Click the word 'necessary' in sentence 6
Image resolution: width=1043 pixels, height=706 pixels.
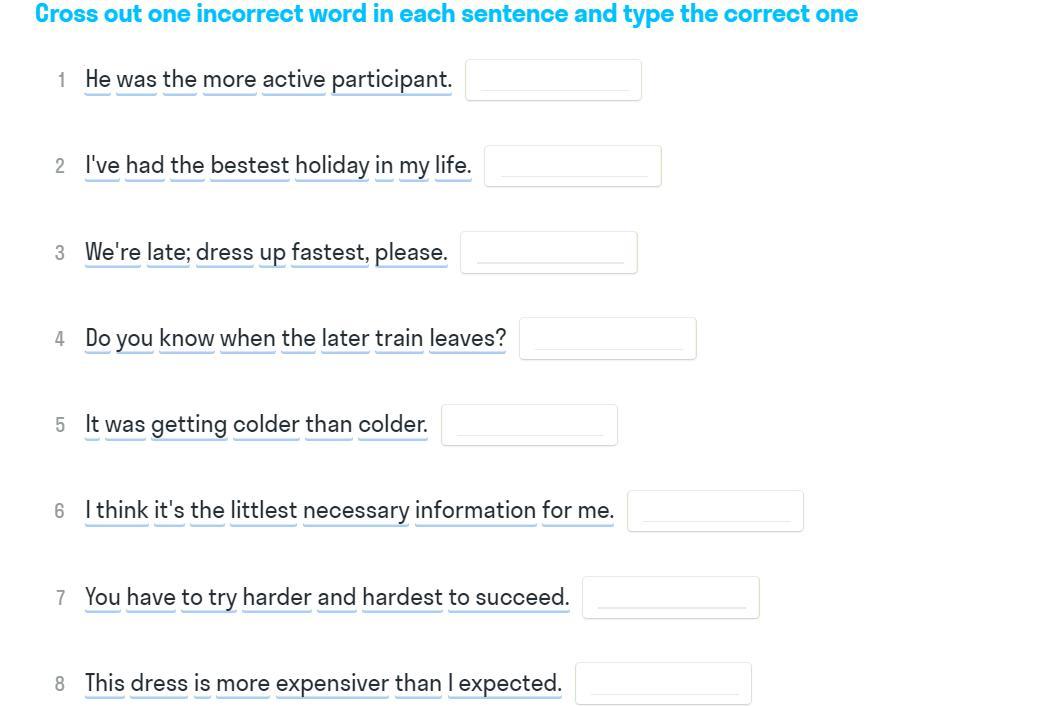[356, 510]
